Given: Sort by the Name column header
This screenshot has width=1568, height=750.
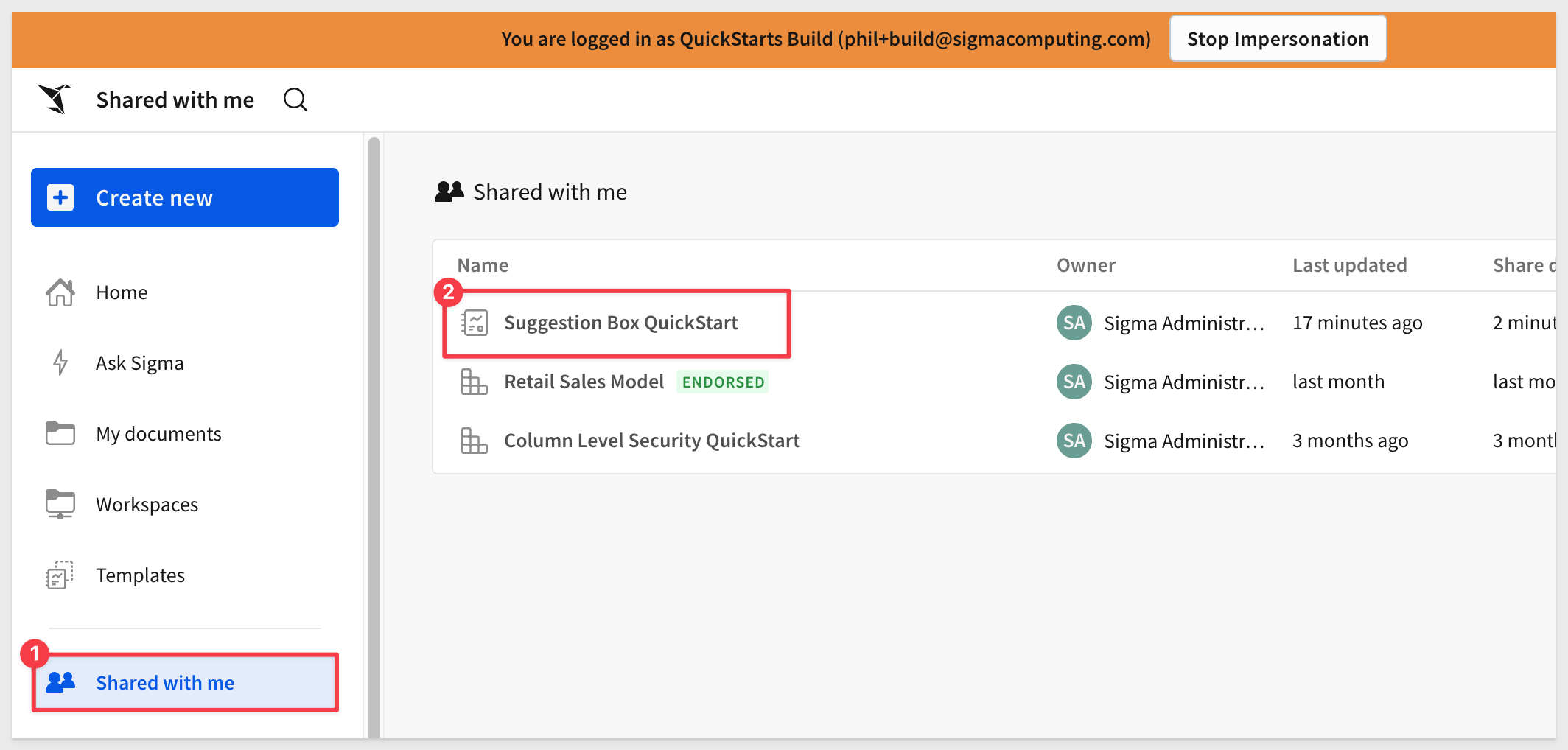Looking at the screenshot, I should 483,265.
